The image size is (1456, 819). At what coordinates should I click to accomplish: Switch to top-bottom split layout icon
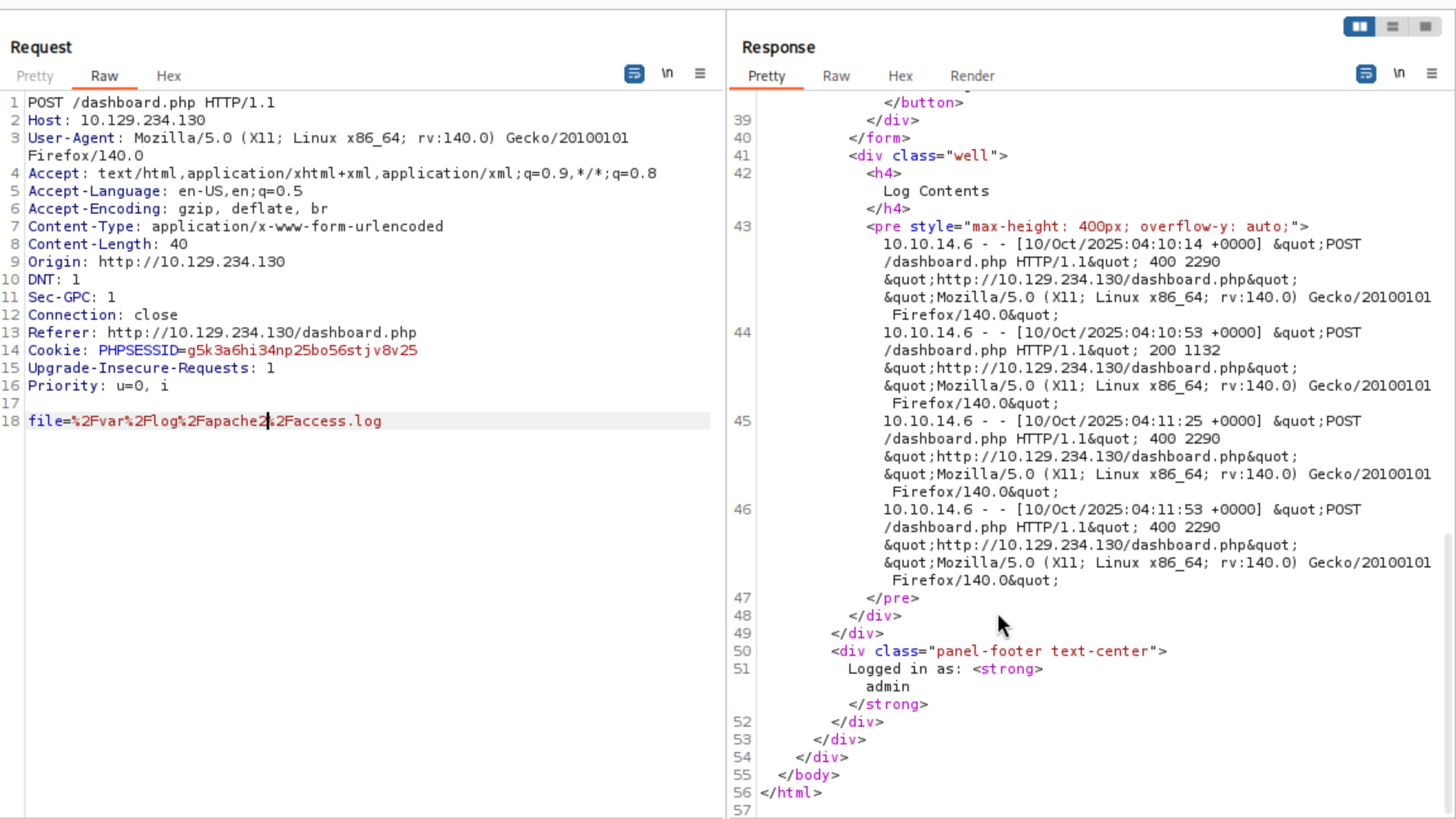point(1392,27)
